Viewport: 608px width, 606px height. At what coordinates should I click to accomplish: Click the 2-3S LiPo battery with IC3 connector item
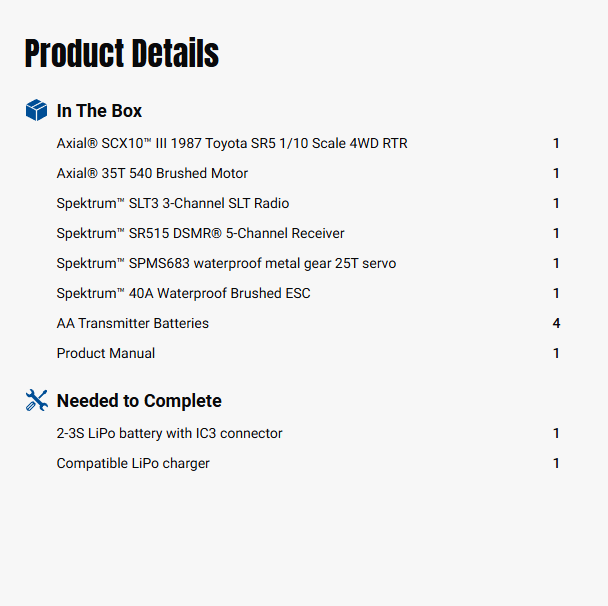pyautogui.click(x=169, y=434)
